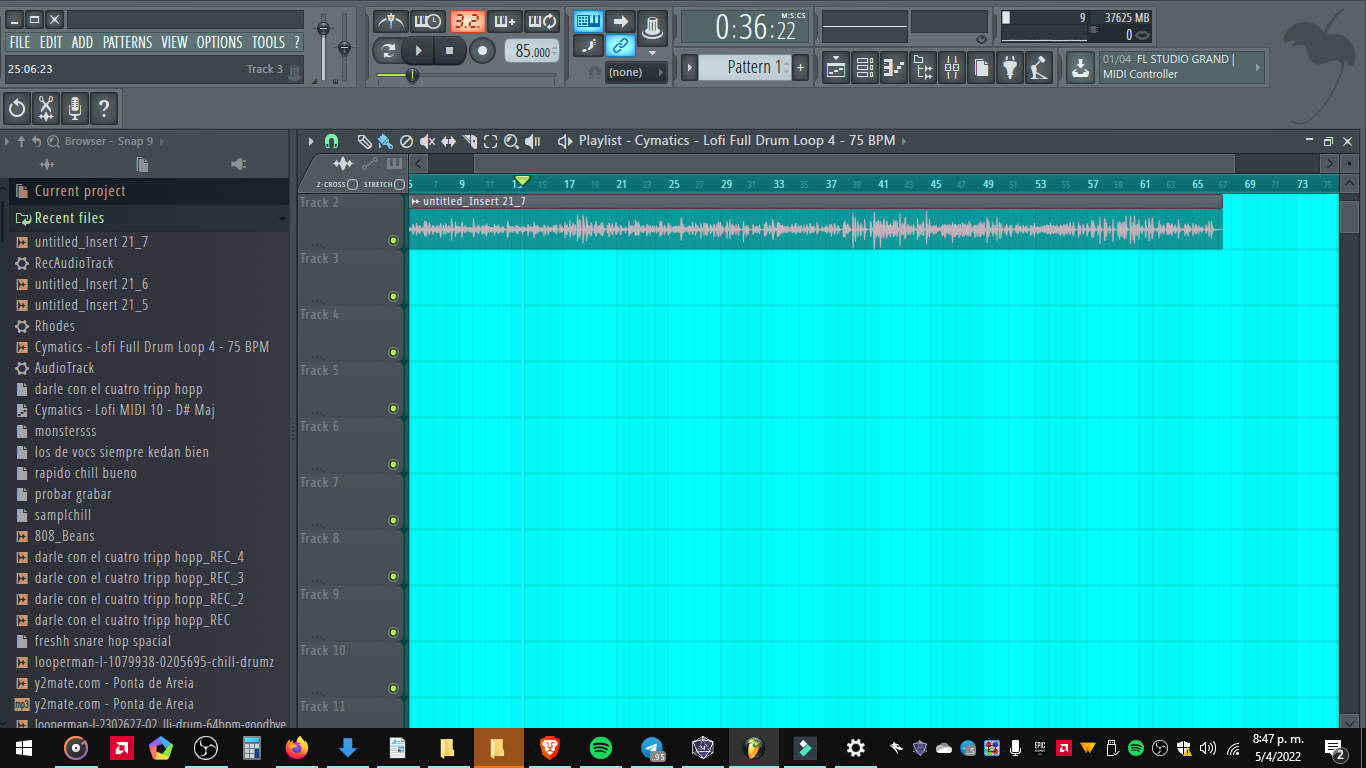Enable the STRETCH checkbox
The height and width of the screenshot is (768, 1366).
[x=400, y=184]
